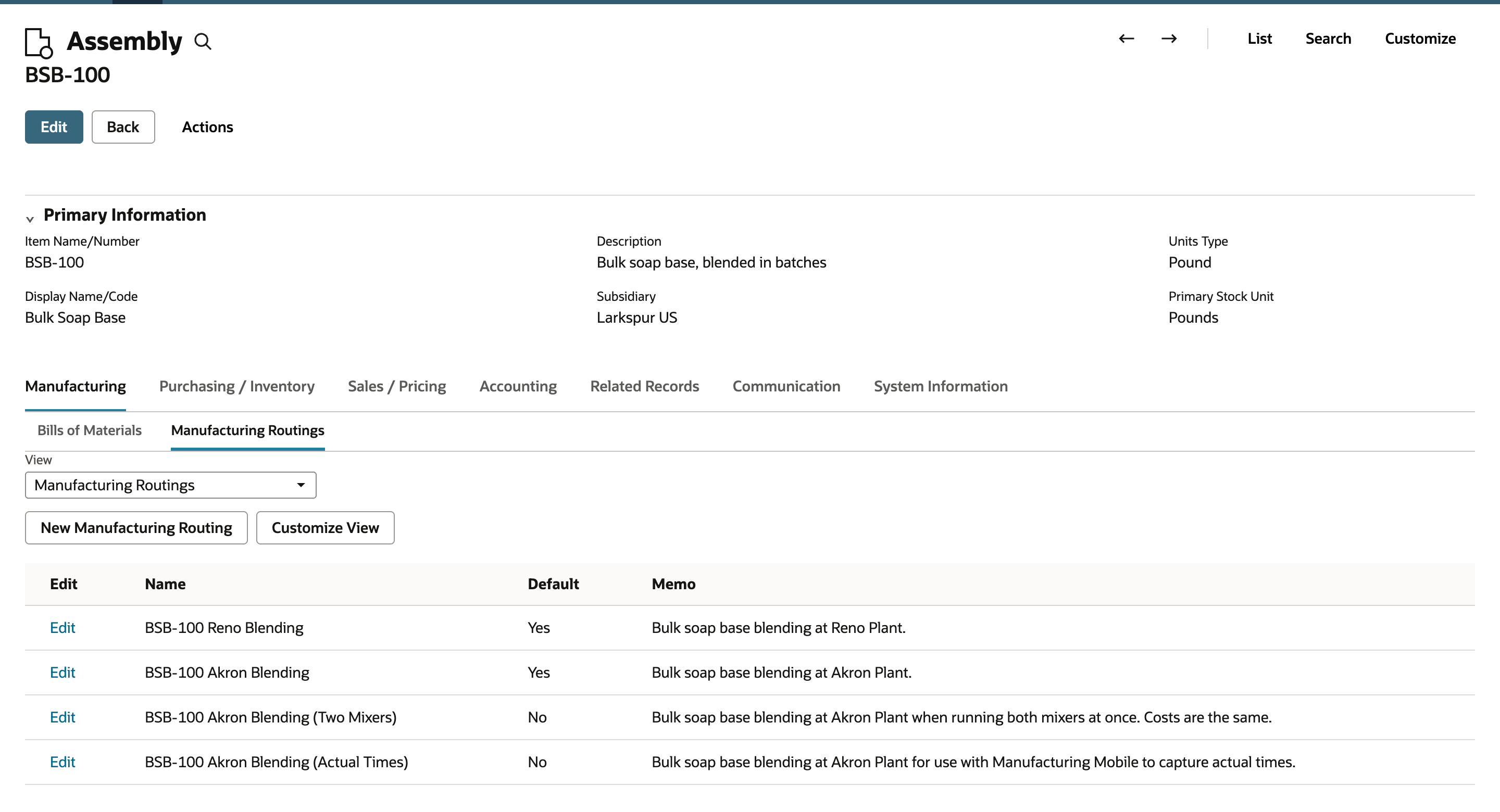
Task: Go to previous record arrow
Action: click(x=1126, y=39)
